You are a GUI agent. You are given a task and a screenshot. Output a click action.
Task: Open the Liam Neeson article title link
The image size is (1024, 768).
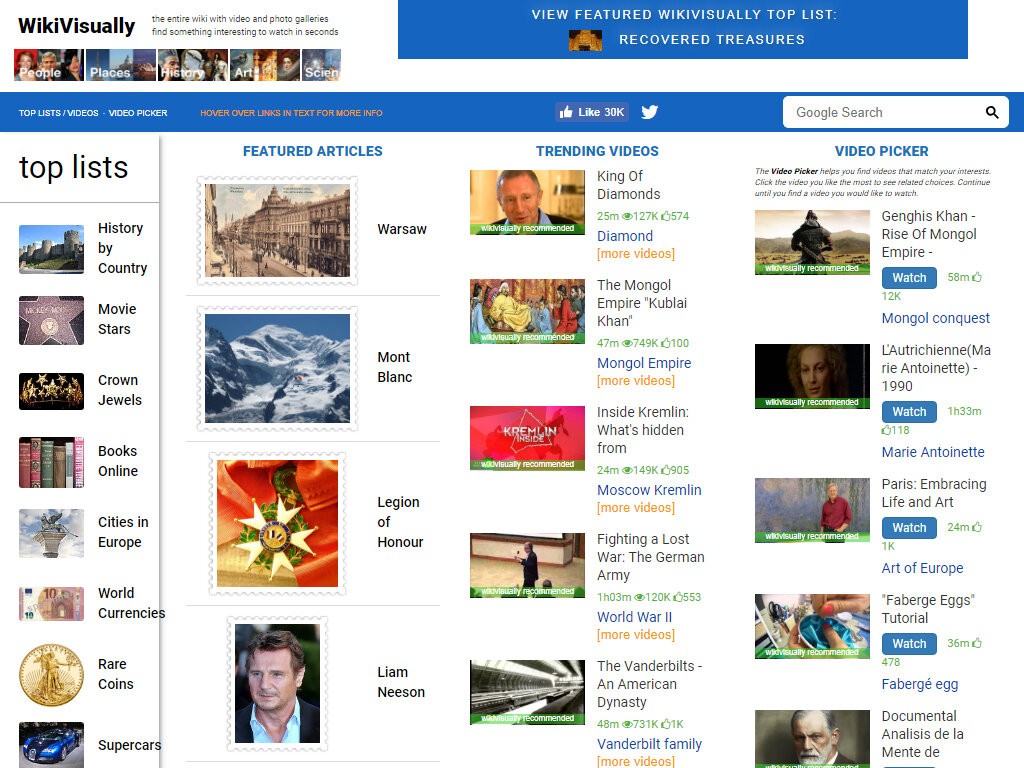click(401, 682)
